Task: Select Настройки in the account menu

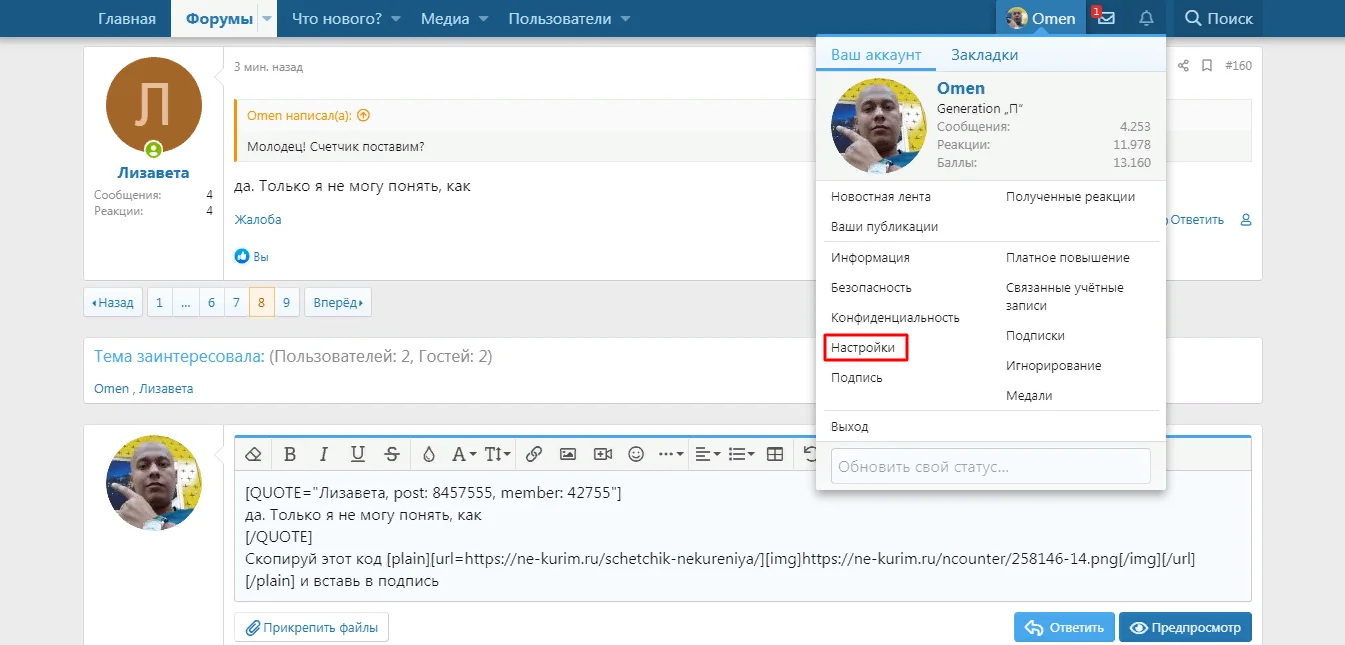Action: [866, 348]
